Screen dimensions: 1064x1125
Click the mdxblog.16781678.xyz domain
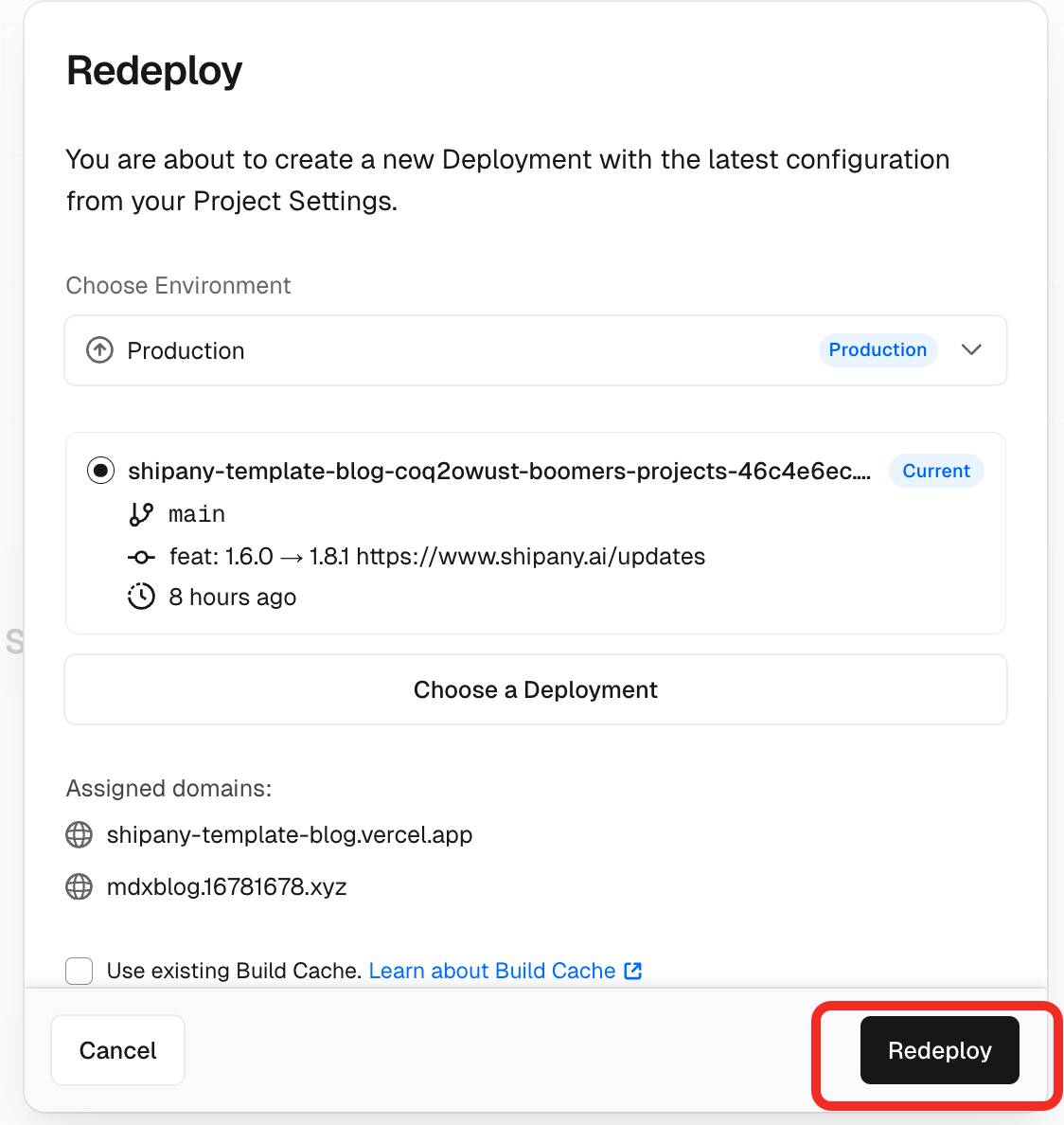tap(227, 886)
